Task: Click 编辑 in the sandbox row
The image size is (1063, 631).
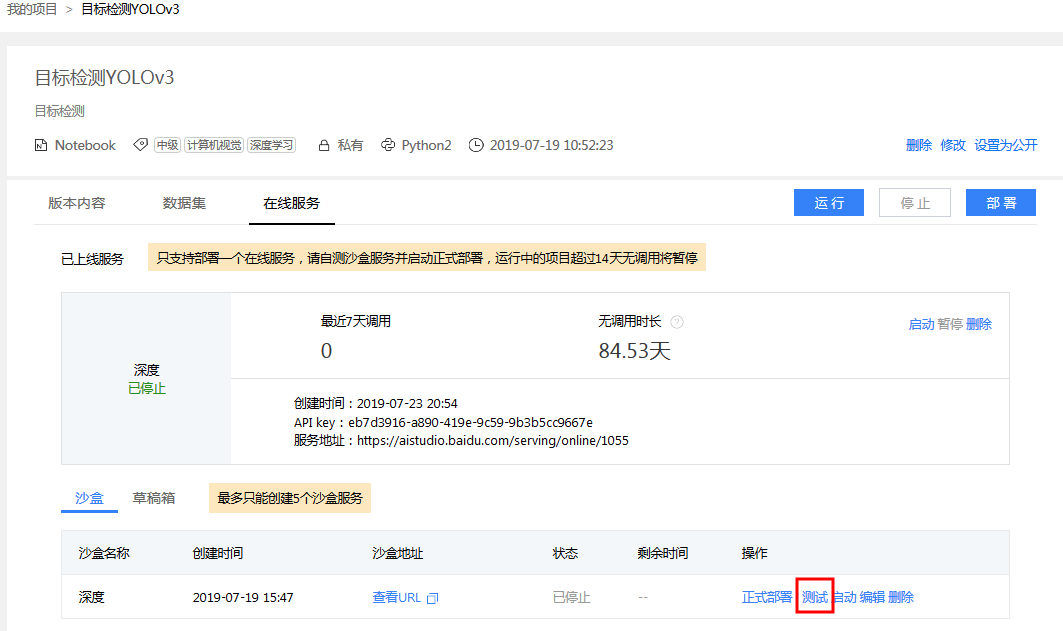Action: pos(872,597)
